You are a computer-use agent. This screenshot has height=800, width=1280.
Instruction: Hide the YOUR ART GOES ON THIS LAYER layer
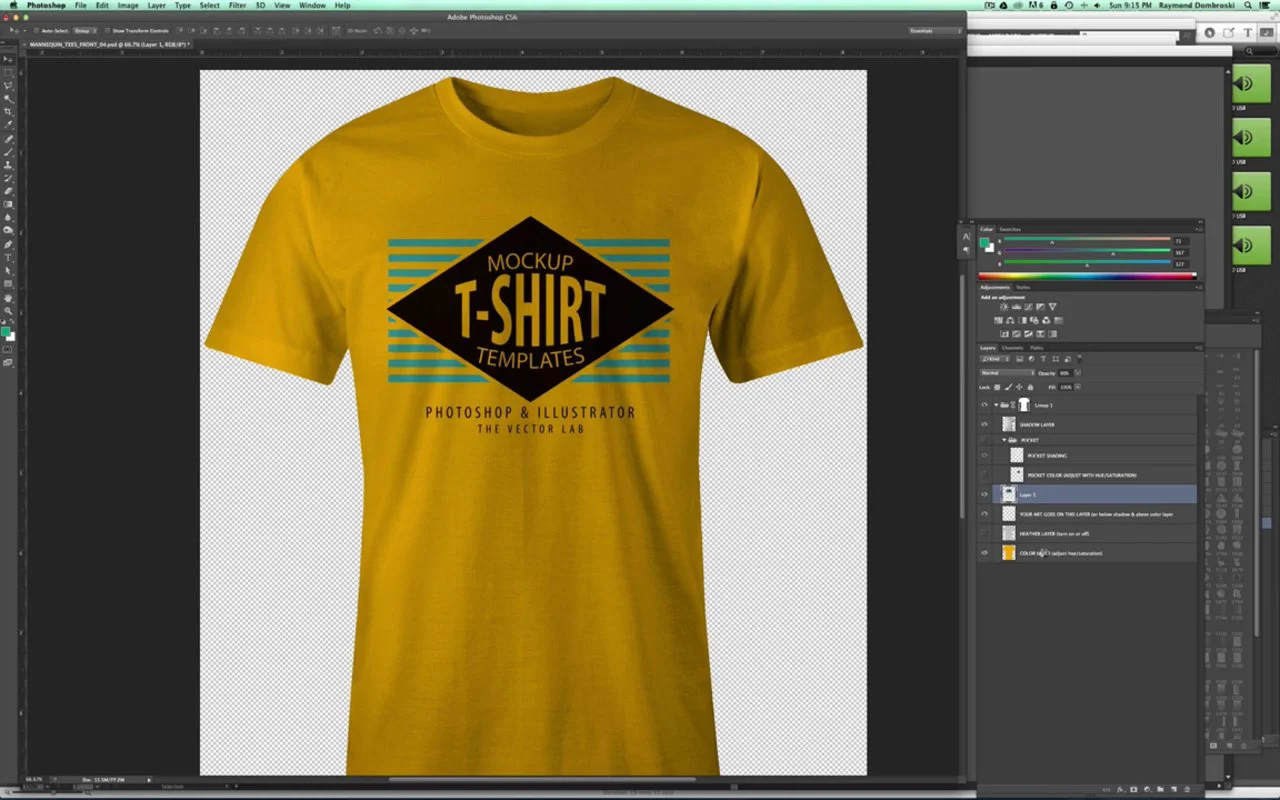click(984, 513)
